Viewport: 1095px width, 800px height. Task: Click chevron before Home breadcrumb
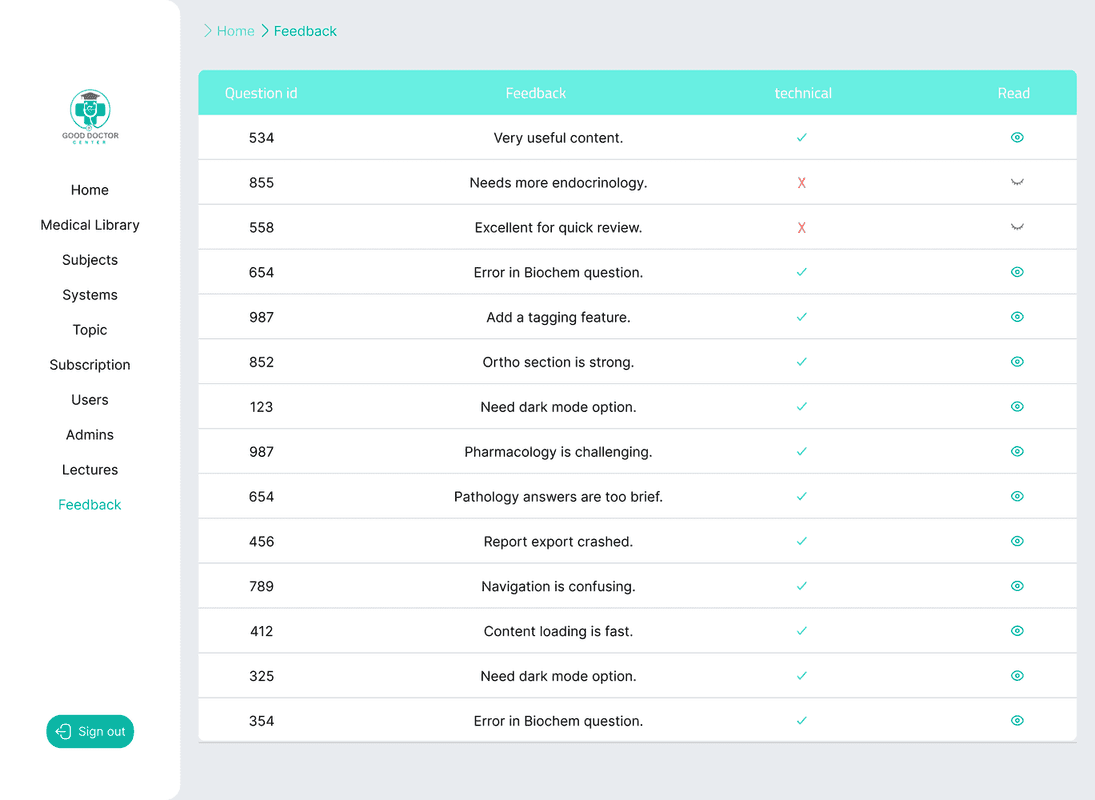point(208,31)
